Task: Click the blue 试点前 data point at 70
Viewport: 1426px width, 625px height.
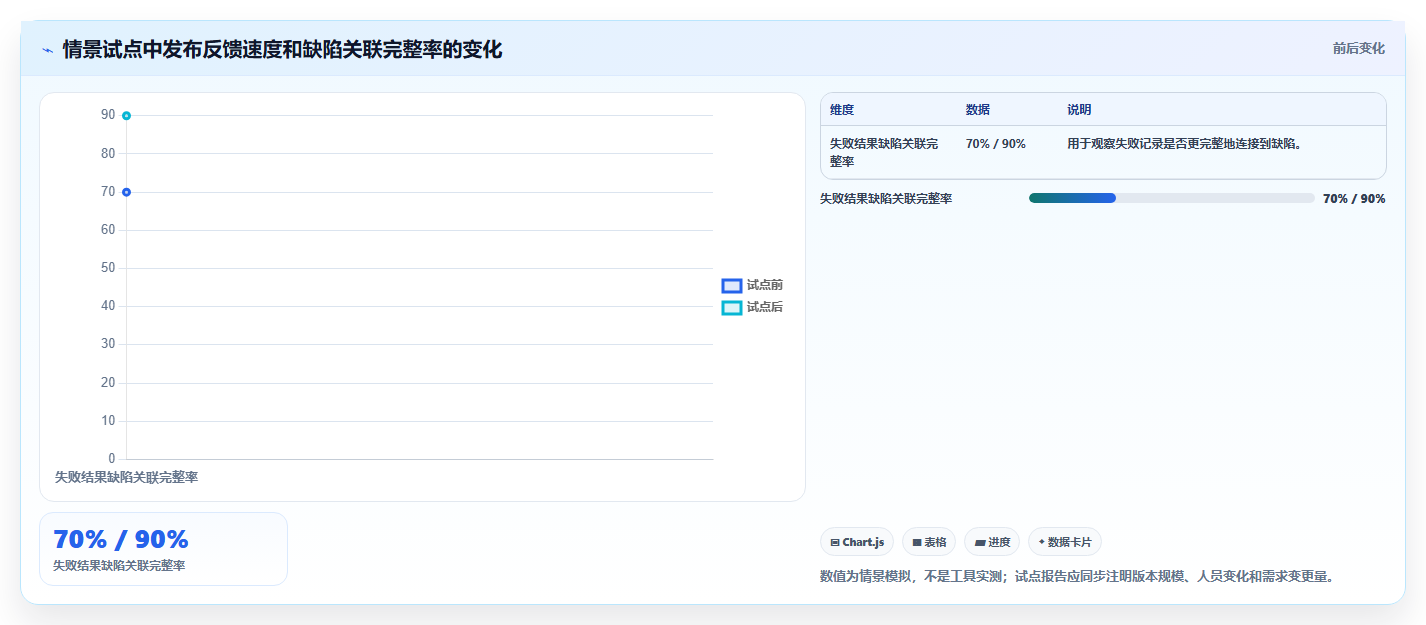Action: pos(126,192)
